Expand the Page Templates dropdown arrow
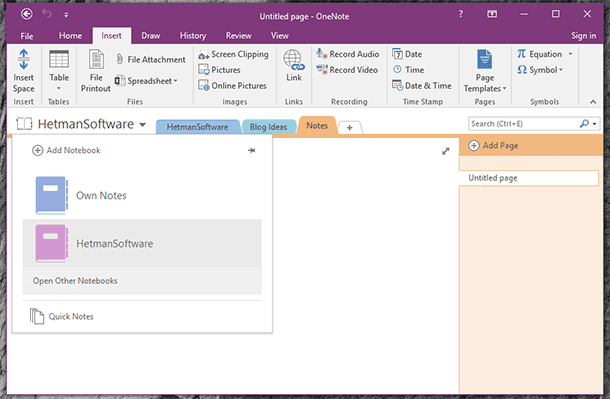The width and height of the screenshot is (610, 399). click(505, 89)
